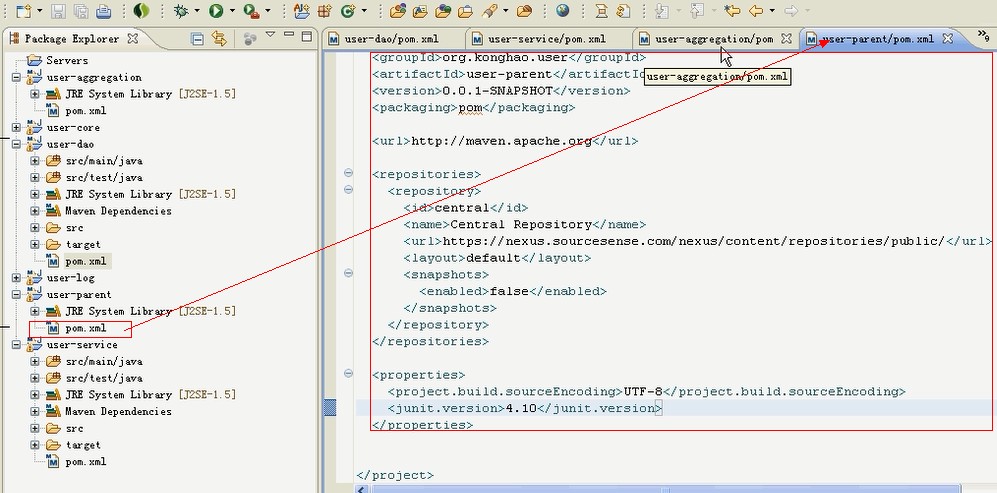The width and height of the screenshot is (997, 493).
Task: Click the green Run button icon
Action: coord(215,11)
